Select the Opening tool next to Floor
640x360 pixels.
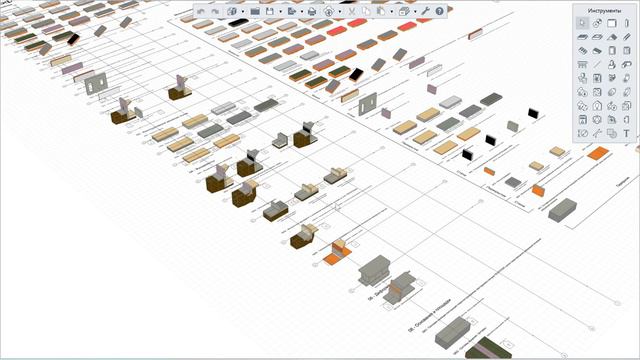point(597,37)
